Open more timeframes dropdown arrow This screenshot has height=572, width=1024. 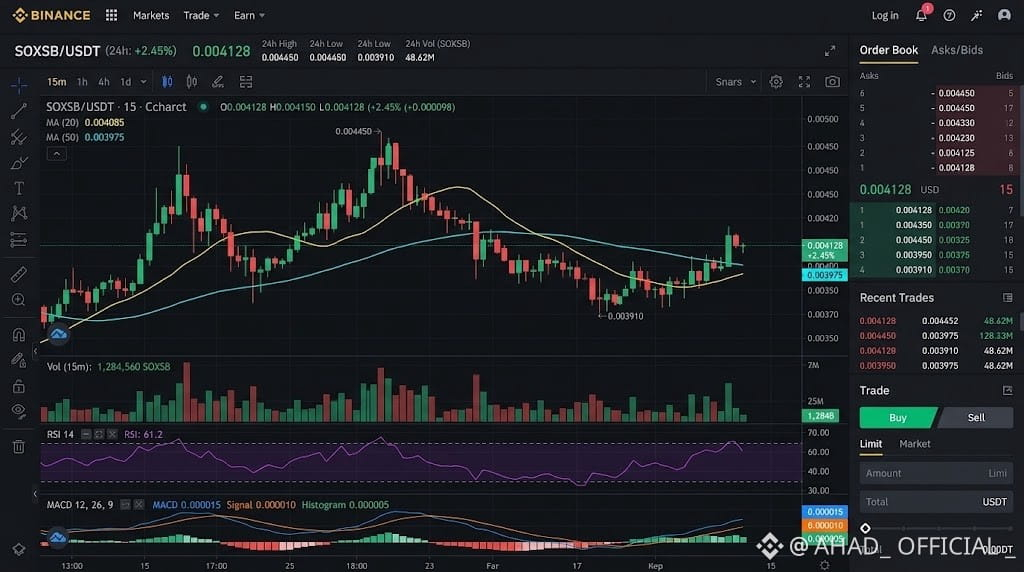click(x=144, y=82)
